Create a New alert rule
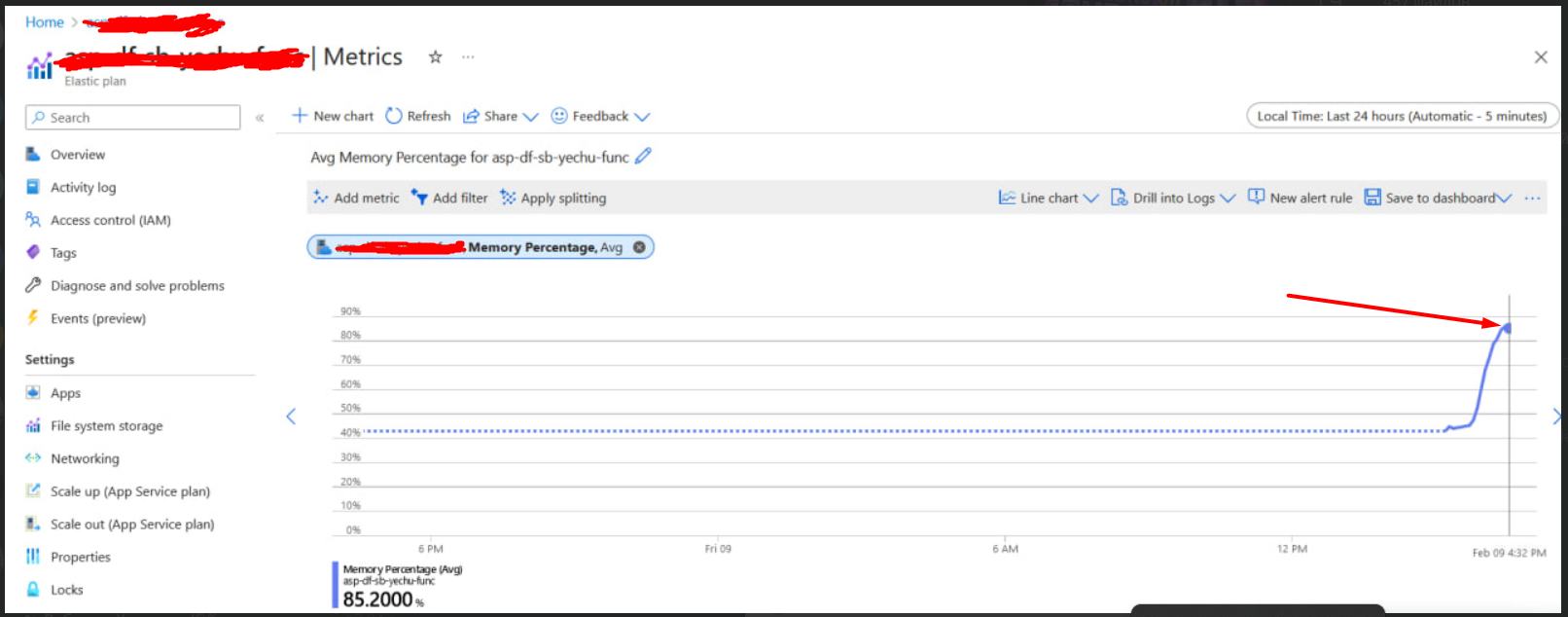This screenshot has width=1568, height=617. point(1301,198)
